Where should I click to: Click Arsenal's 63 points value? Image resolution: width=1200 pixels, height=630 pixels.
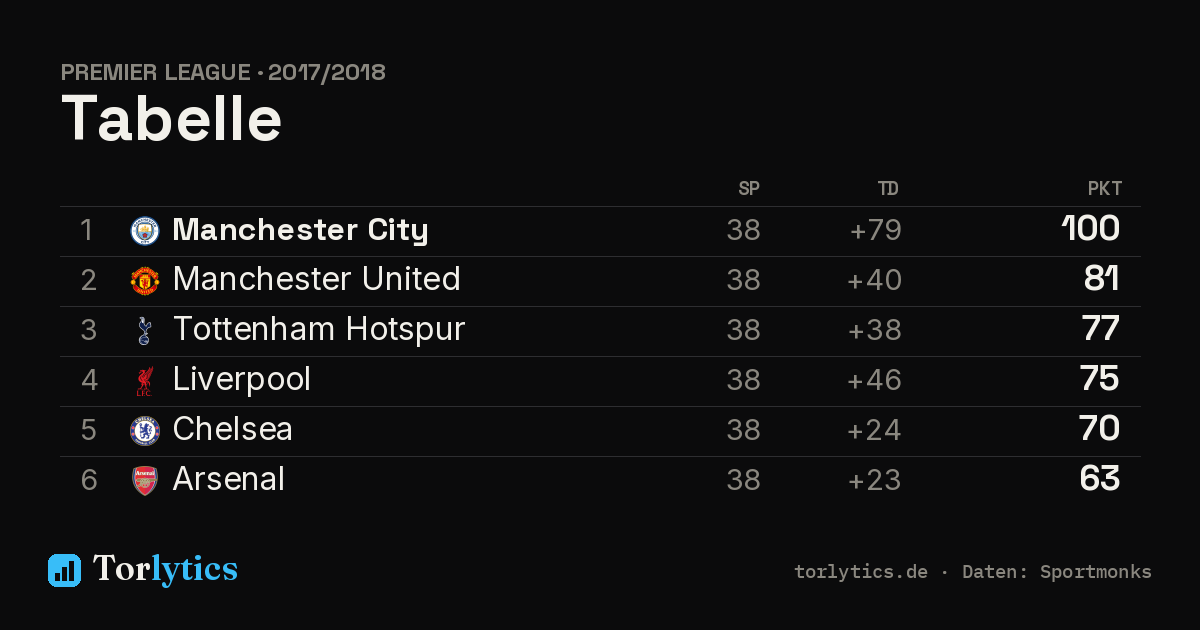click(x=1100, y=479)
